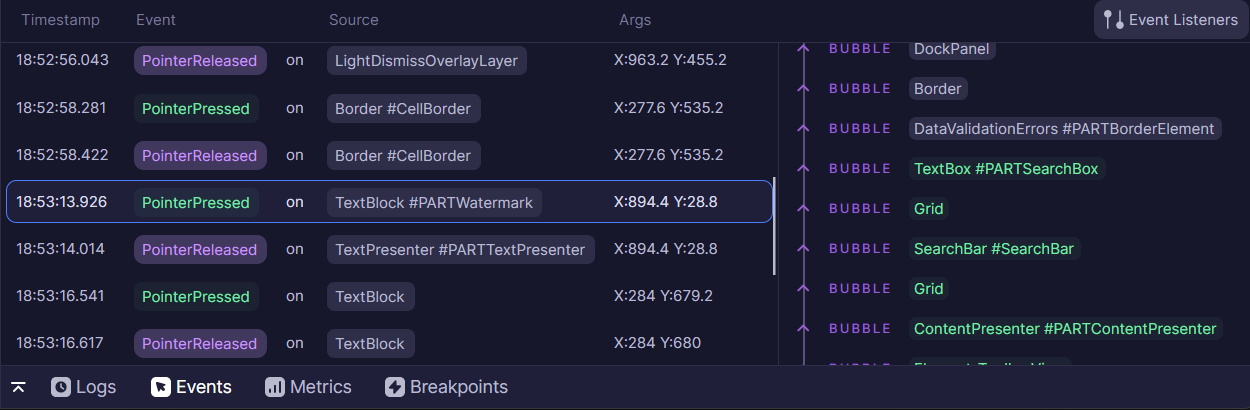
Task: Click the bubble arrow beside ContentPresenter #PARTContentPresenter
Action: click(x=801, y=329)
